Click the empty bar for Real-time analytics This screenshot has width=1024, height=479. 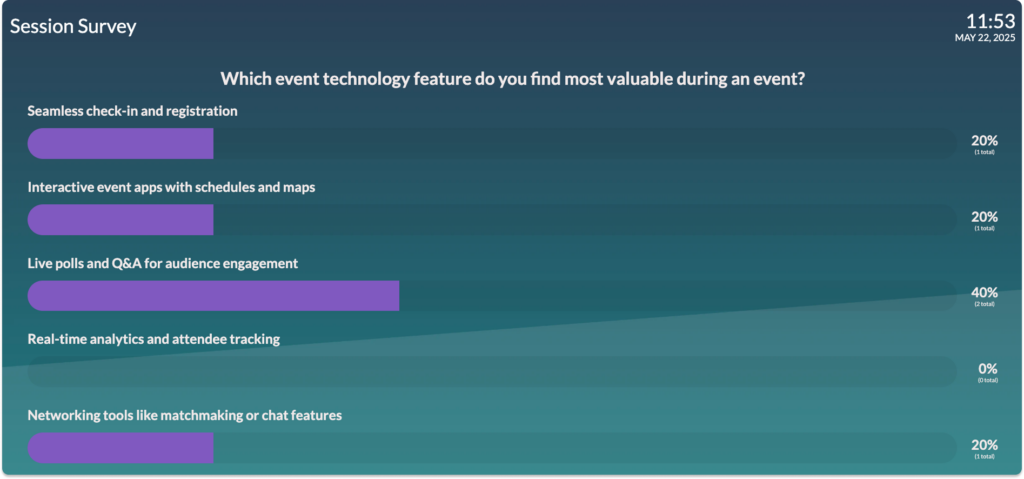[x=492, y=372]
